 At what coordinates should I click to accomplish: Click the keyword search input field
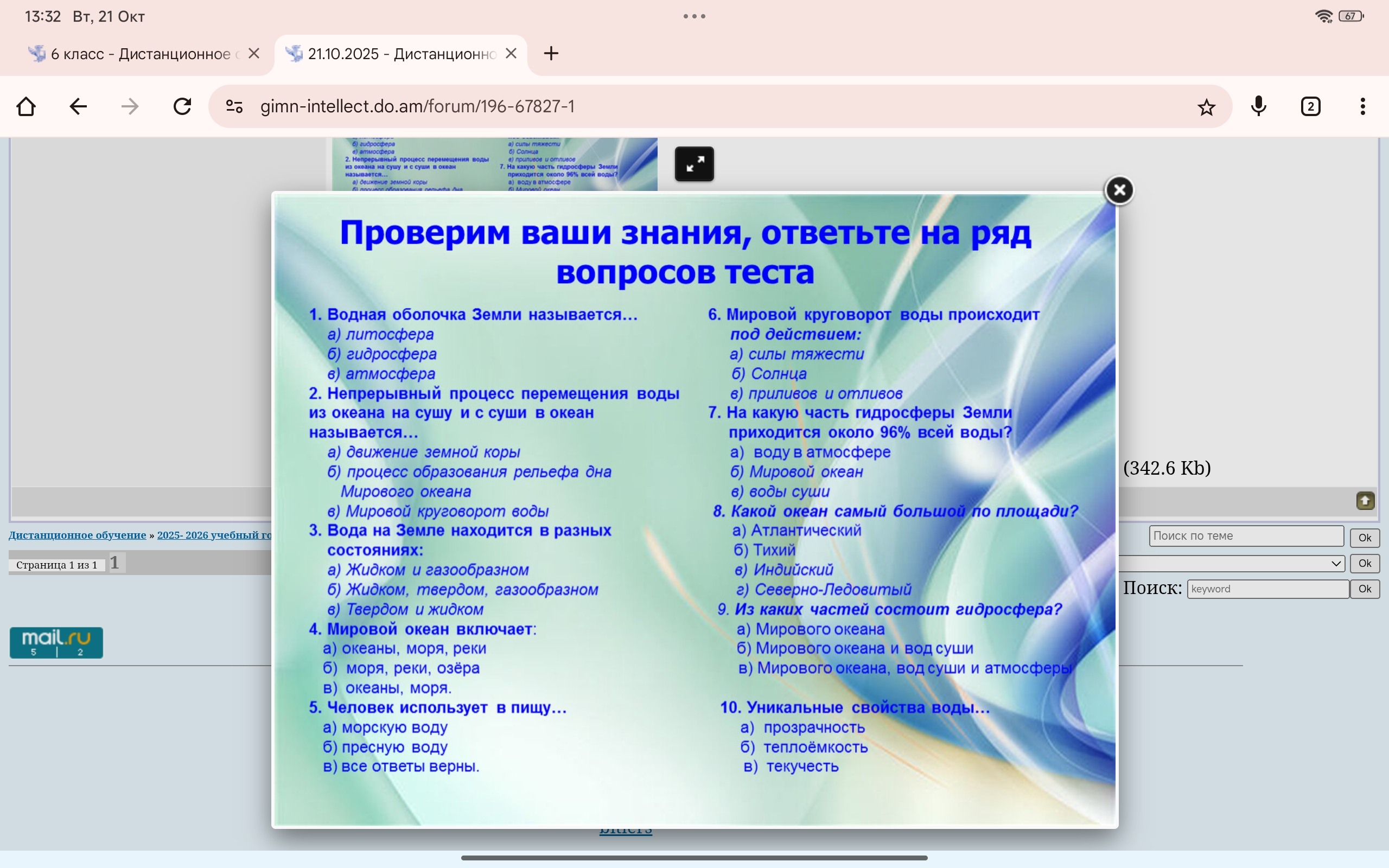(x=1268, y=589)
